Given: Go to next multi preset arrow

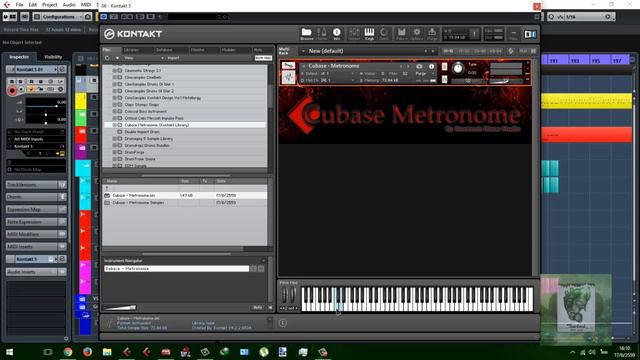Looking at the screenshot, I should (433, 51).
